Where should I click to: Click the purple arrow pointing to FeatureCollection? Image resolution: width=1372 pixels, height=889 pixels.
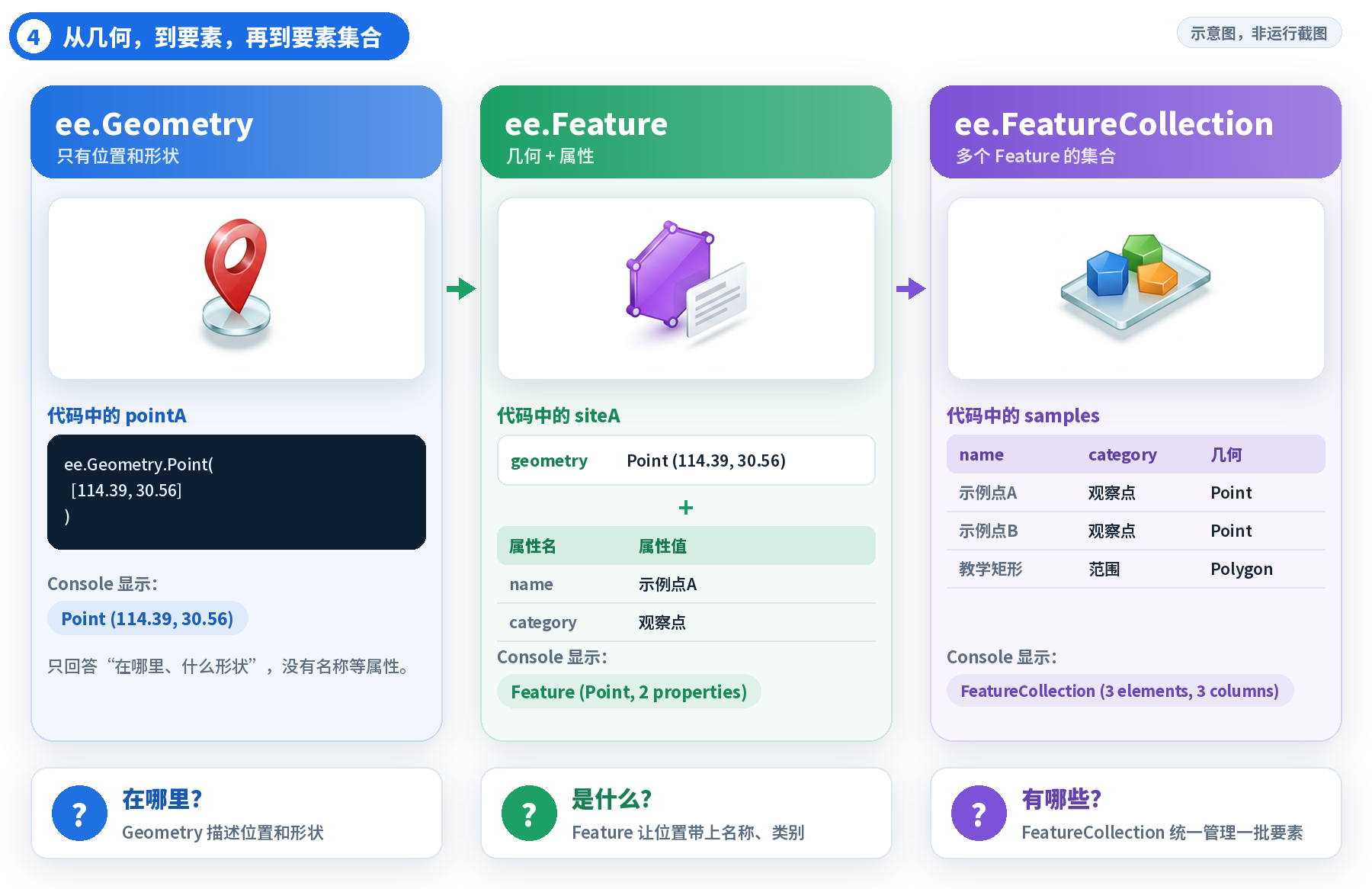(x=911, y=289)
